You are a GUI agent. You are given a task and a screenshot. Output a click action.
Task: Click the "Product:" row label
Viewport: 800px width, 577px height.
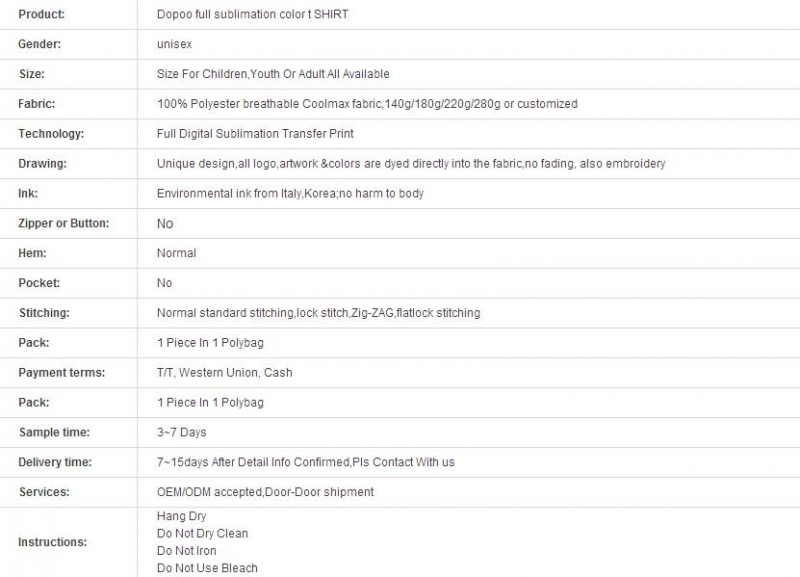[41, 14]
